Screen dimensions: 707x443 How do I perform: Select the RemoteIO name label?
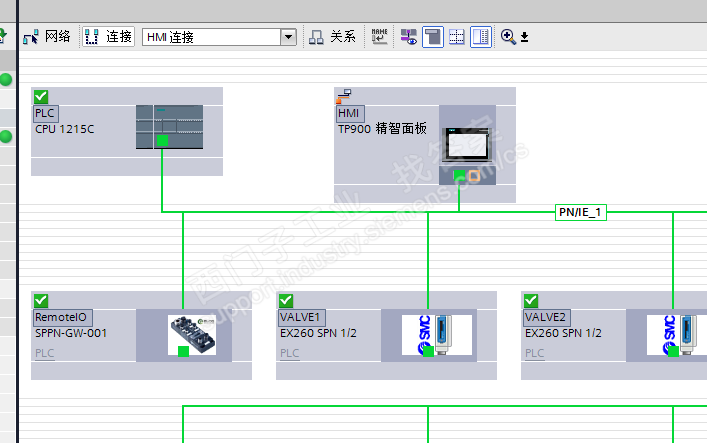pos(62,317)
